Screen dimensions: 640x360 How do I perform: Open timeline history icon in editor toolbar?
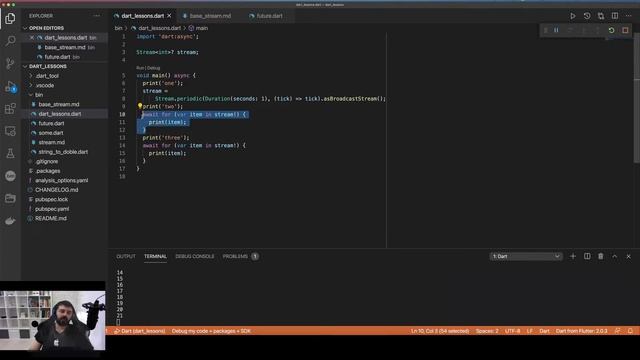(x=587, y=16)
